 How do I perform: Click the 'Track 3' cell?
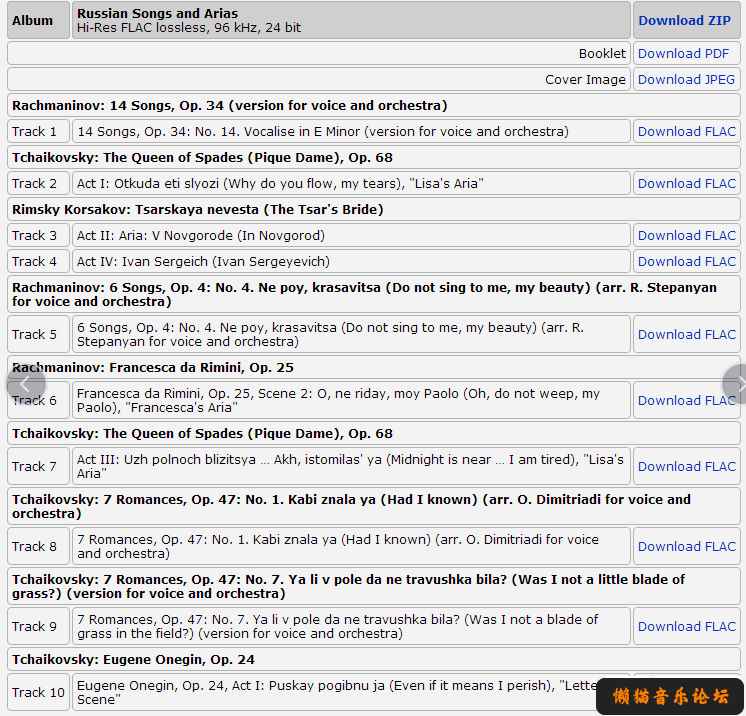point(38,235)
